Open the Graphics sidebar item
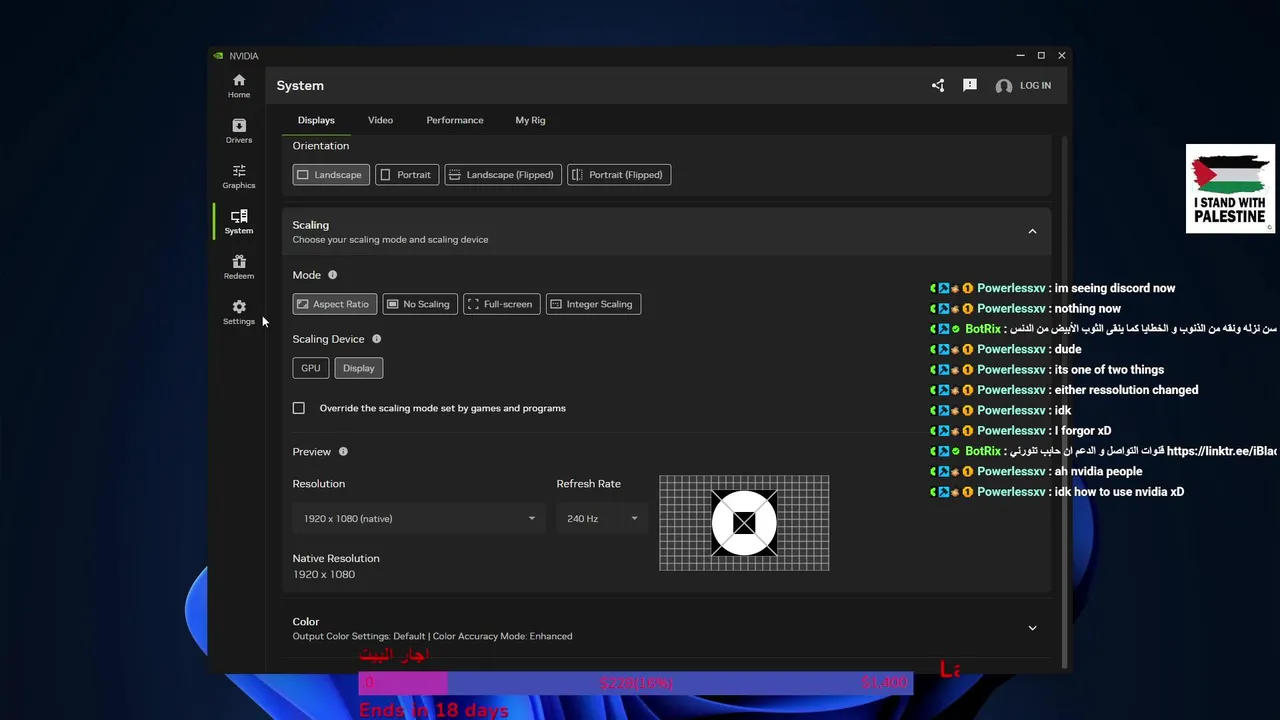1280x720 pixels. point(239,176)
